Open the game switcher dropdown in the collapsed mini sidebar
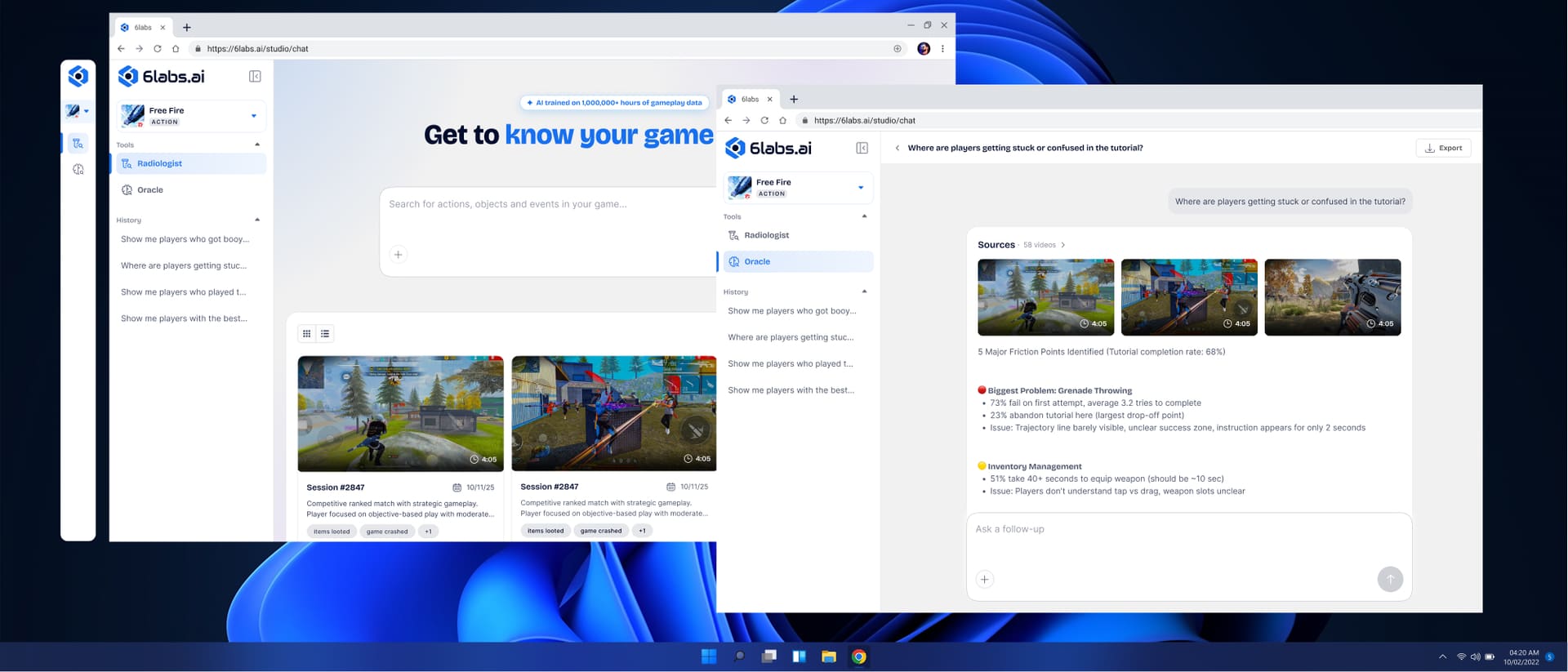 click(78, 110)
